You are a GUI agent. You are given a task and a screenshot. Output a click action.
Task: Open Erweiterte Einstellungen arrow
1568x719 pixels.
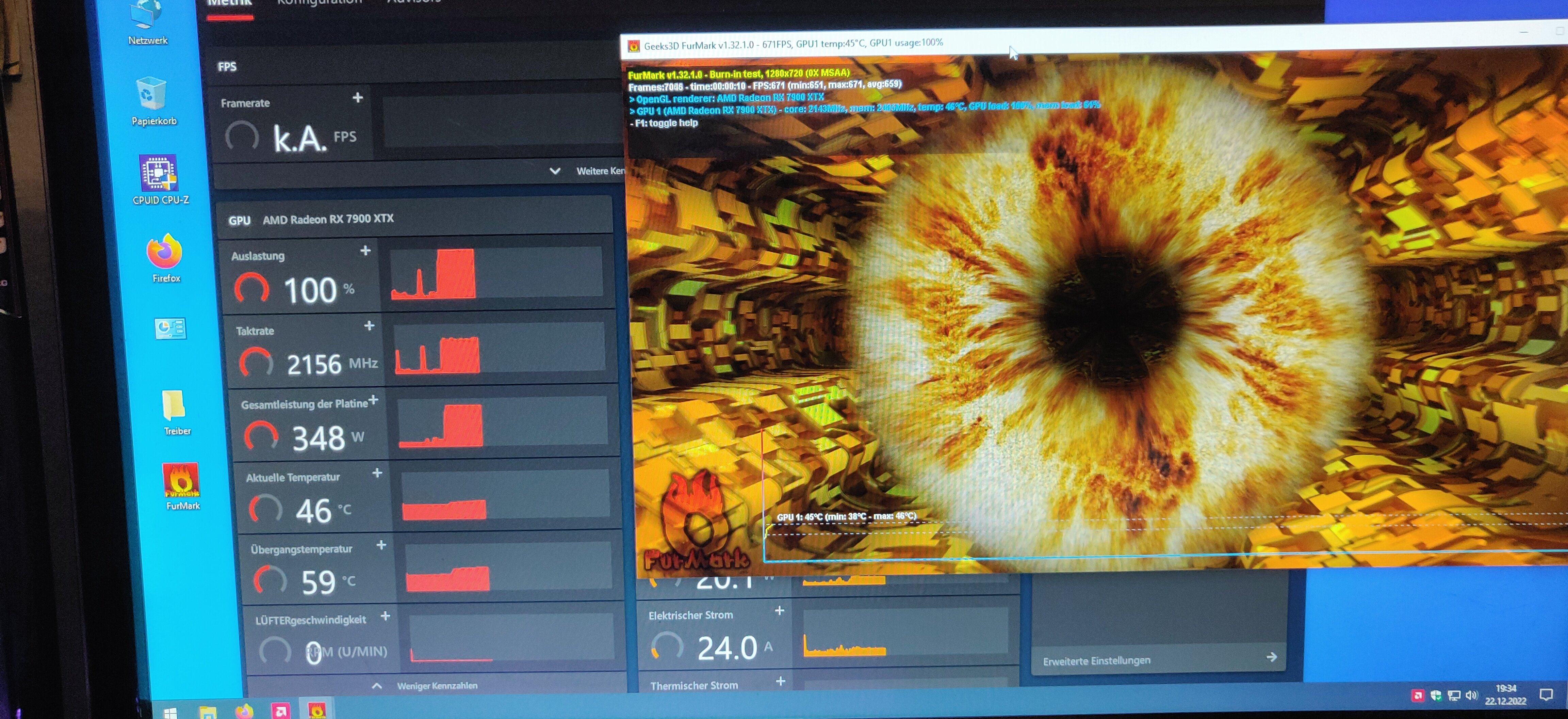(1272, 657)
